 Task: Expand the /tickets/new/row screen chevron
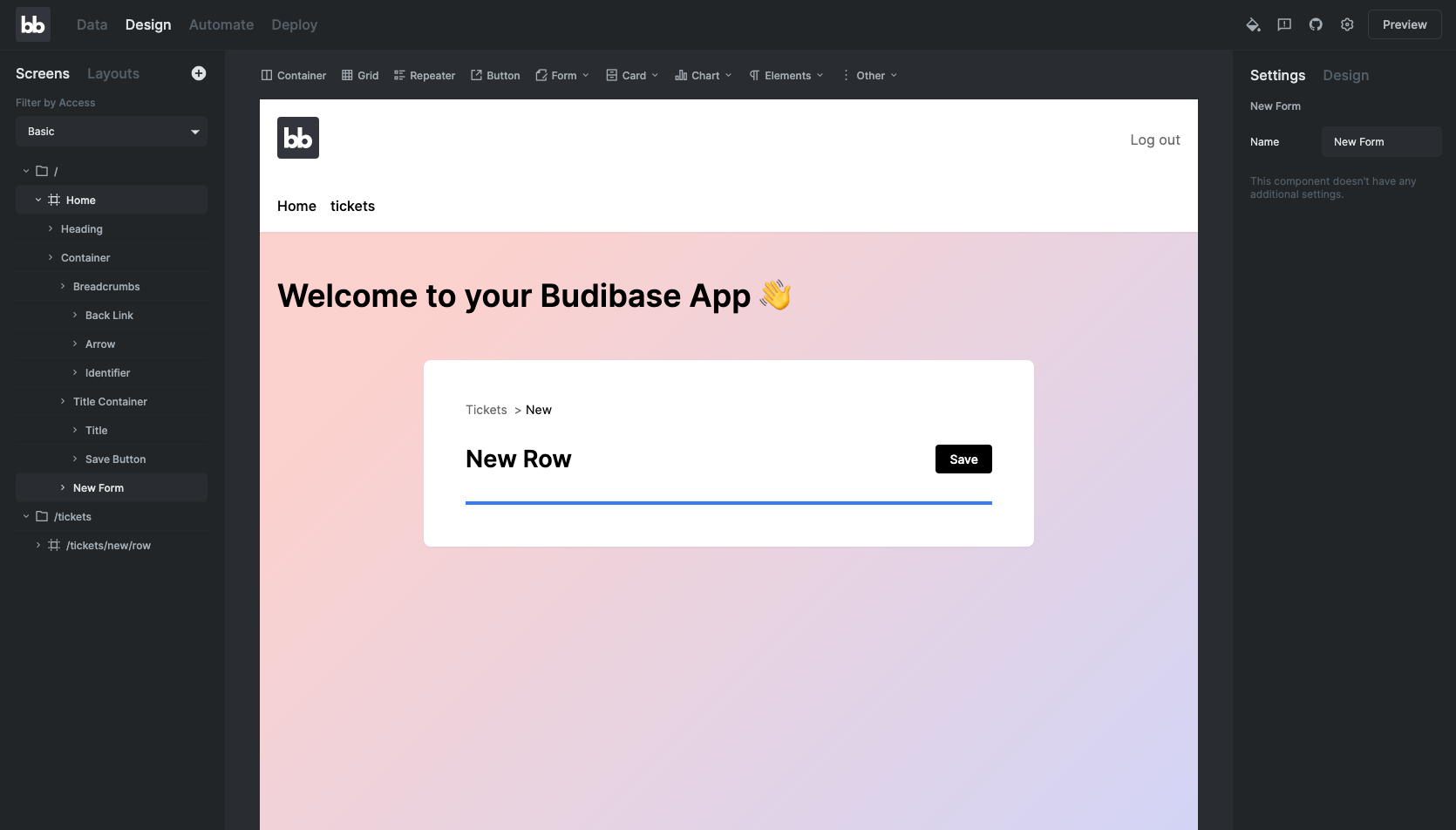(x=38, y=545)
